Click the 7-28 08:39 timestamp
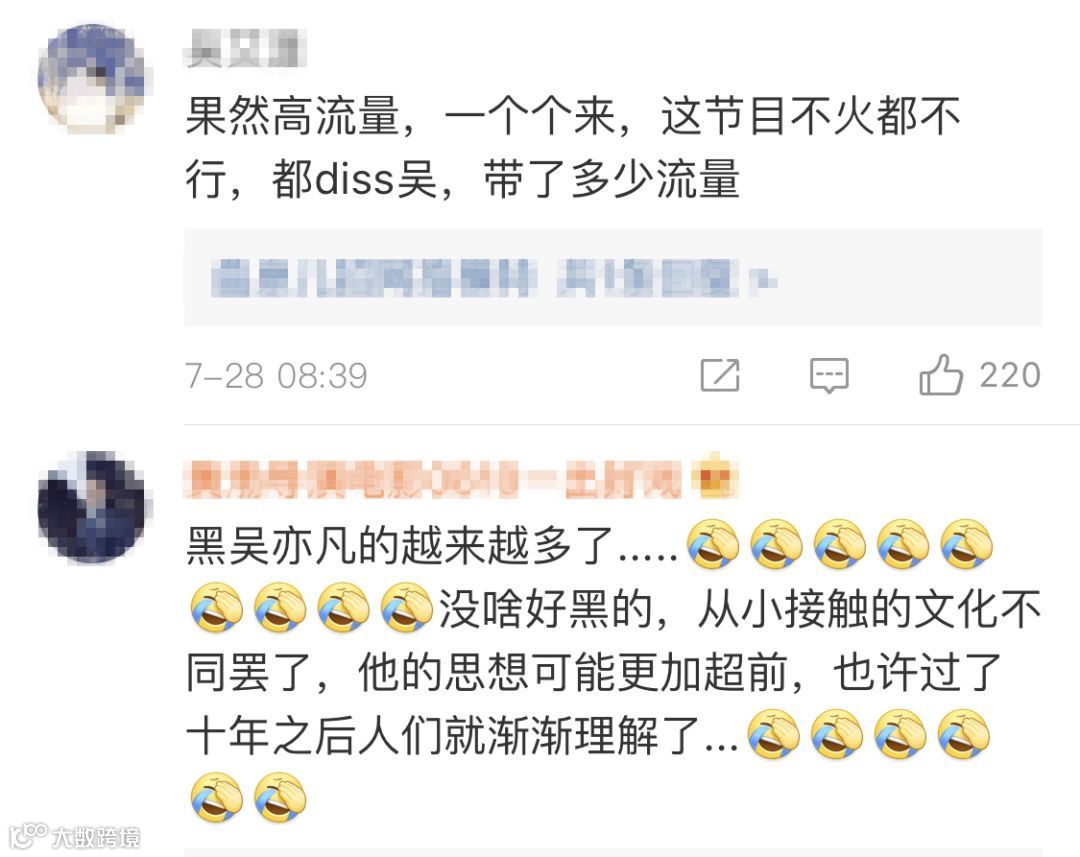Image resolution: width=1080 pixels, height=857 pixels. [276, 375]
